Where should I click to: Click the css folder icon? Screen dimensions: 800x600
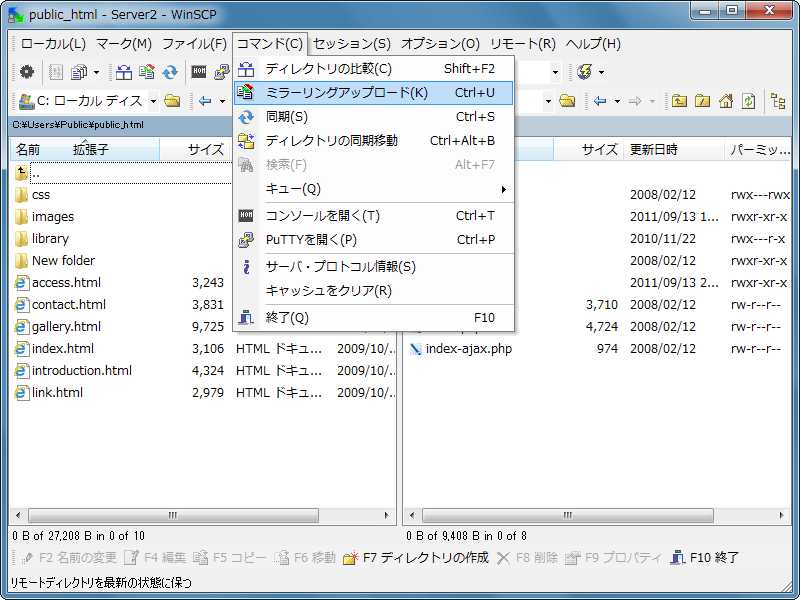[x=21, y=194]
